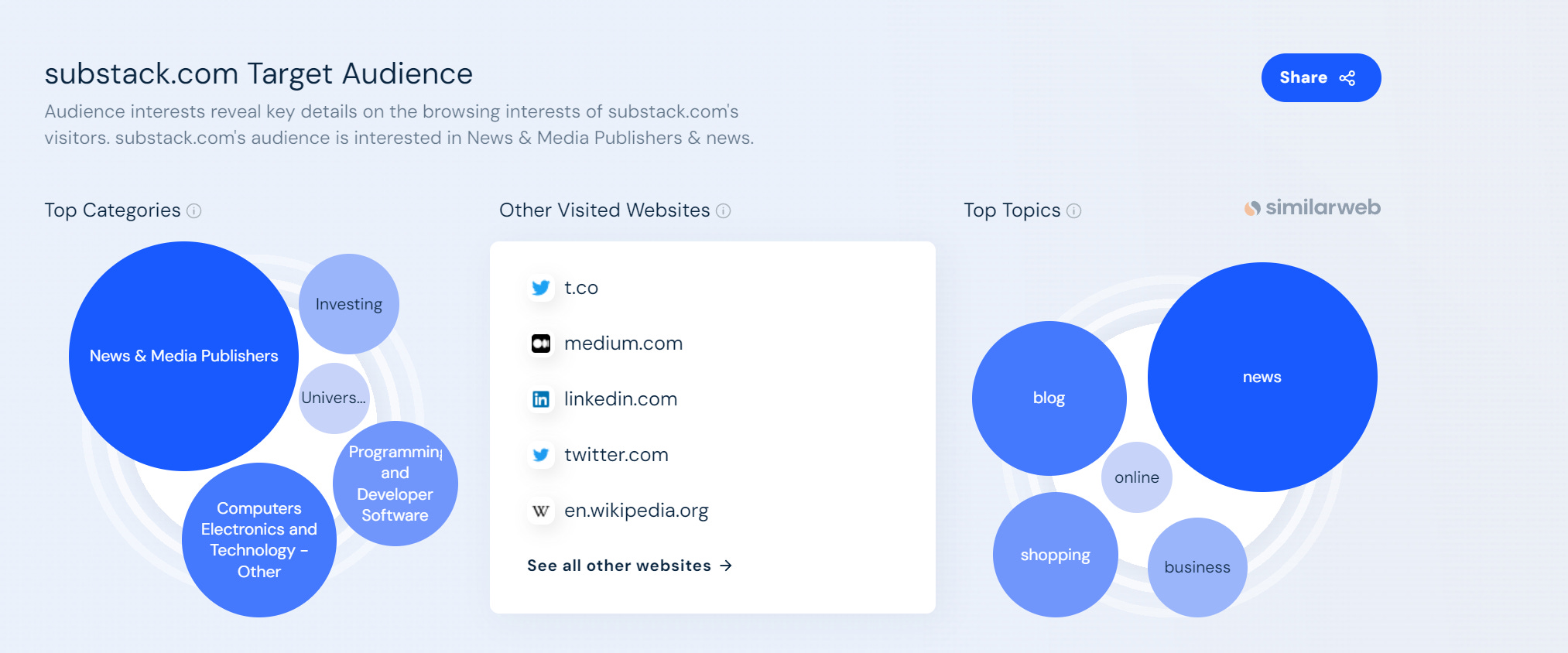The width and height of the screenshot is (1568, 653).
Task: Select the Programming and Developer Software bubble
Action: click(395, 483)
